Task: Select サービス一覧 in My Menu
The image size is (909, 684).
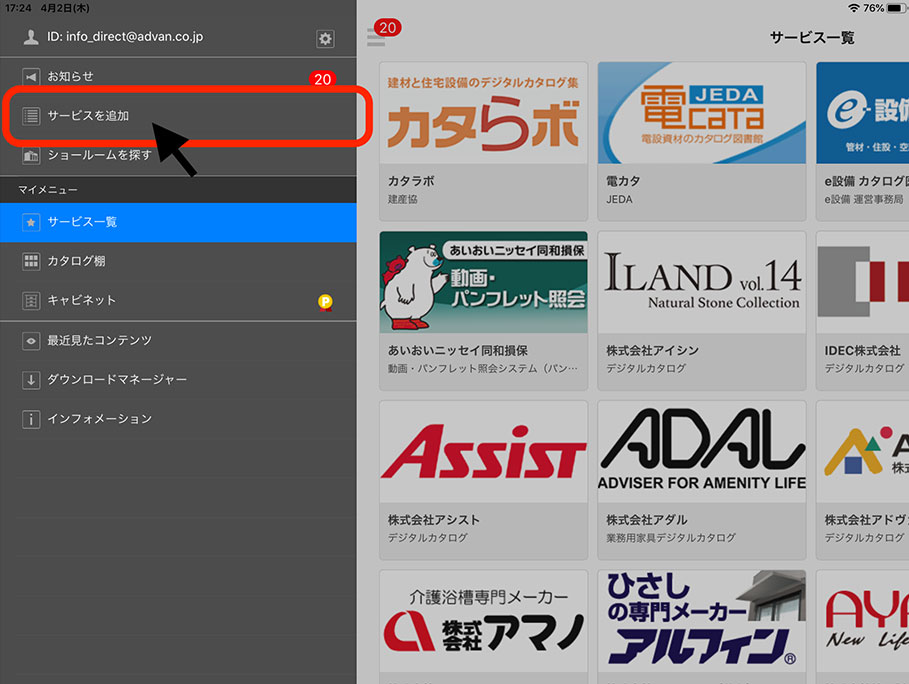Action: [179, 222]
